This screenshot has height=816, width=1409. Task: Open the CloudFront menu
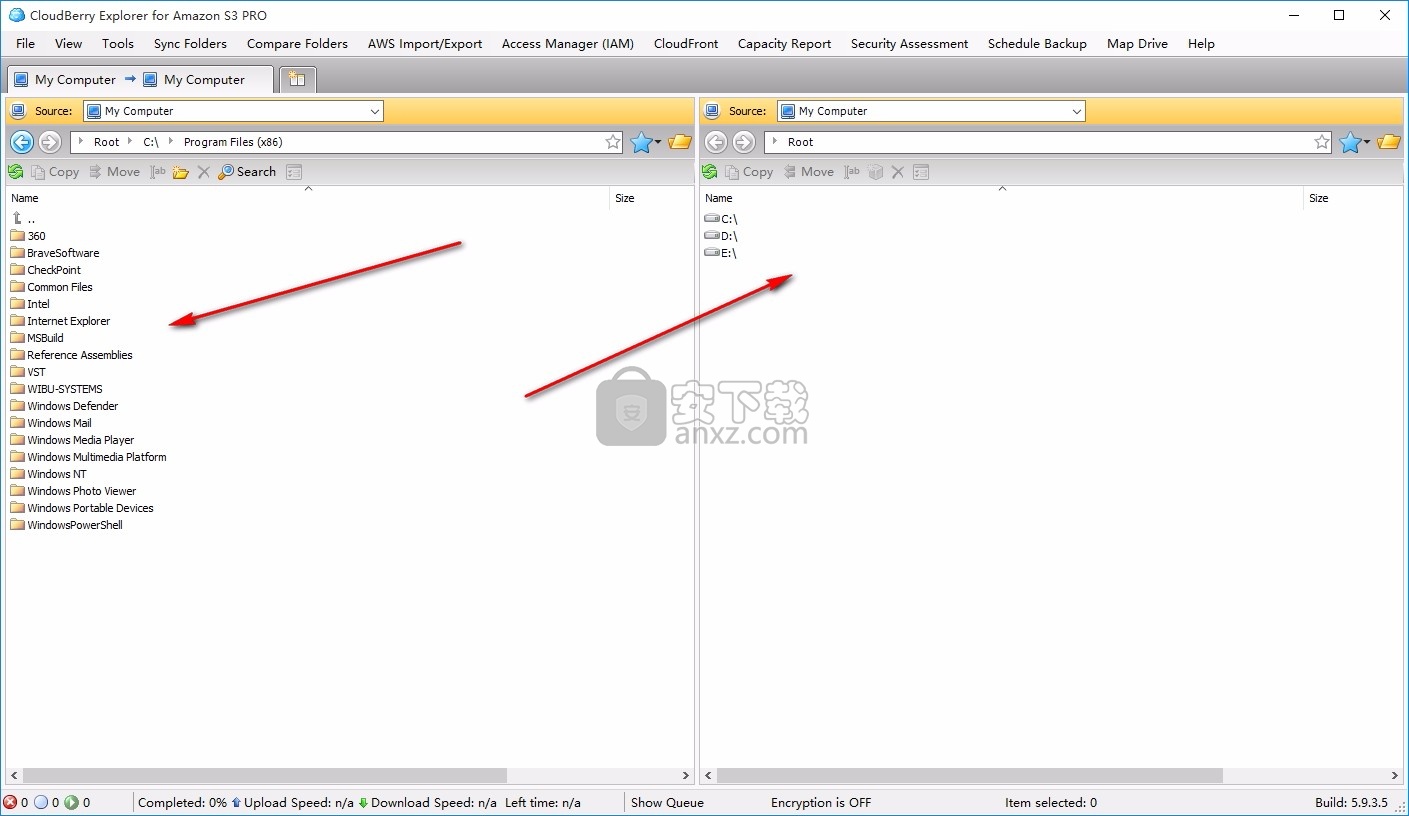686,43
